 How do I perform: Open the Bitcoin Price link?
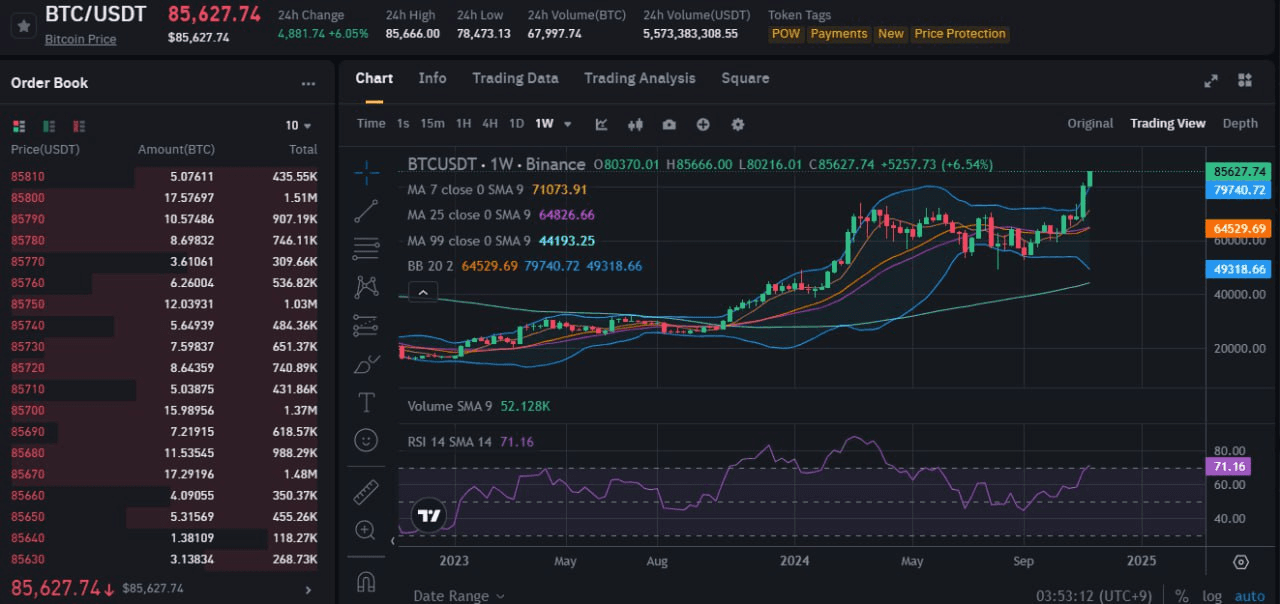80,39
